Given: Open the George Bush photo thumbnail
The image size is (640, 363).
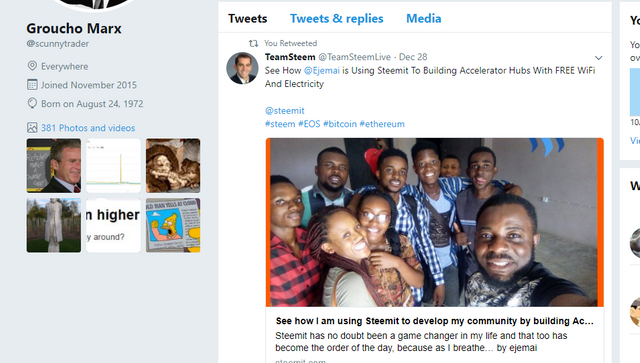Looking at the screenshot, I should [x=54, y=165].
